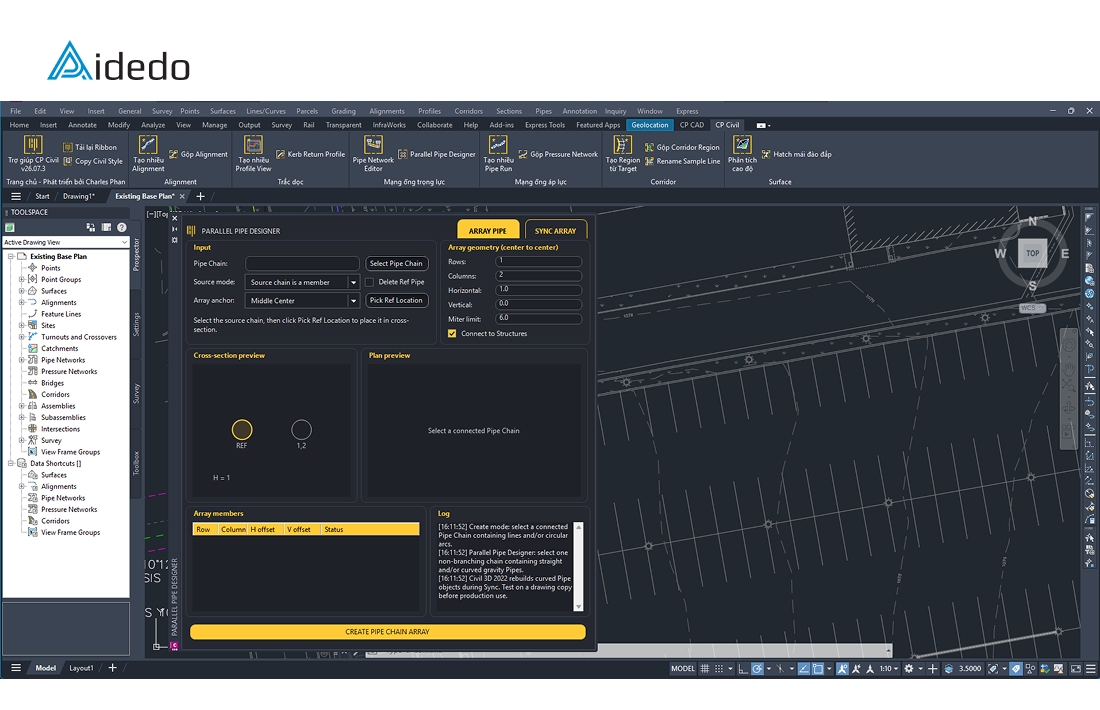Click Hatch mái đào đắp tool
Viewport: 1100px width, 710px height.
[x=796, y=154]
